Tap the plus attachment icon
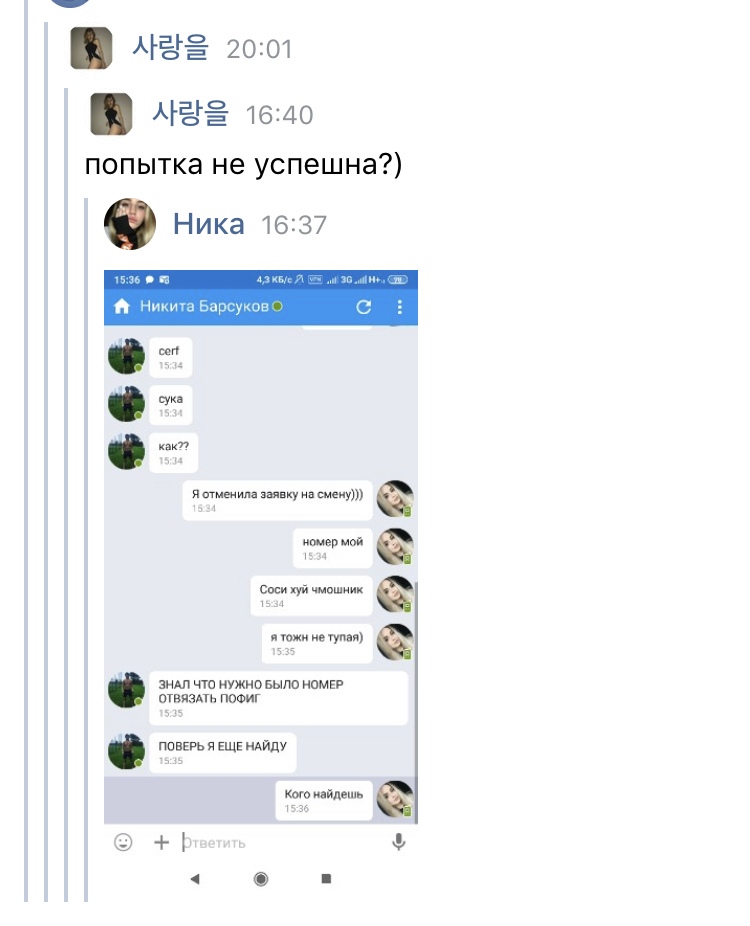This screenshot has height=926, width=750. tap(161, 842)
